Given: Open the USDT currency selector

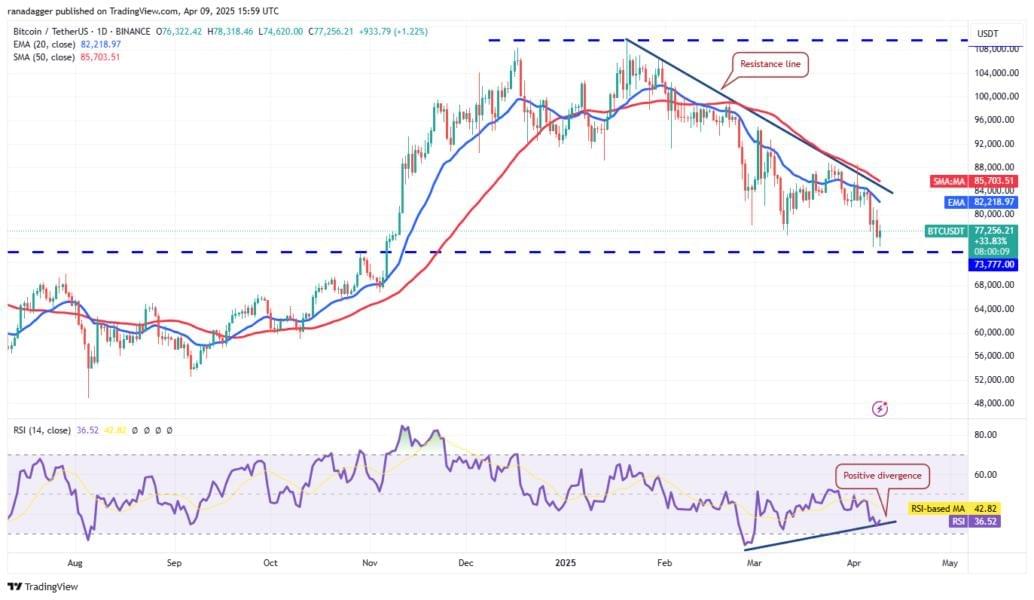Looking at the screenshot, I should (x=987, y=34).
